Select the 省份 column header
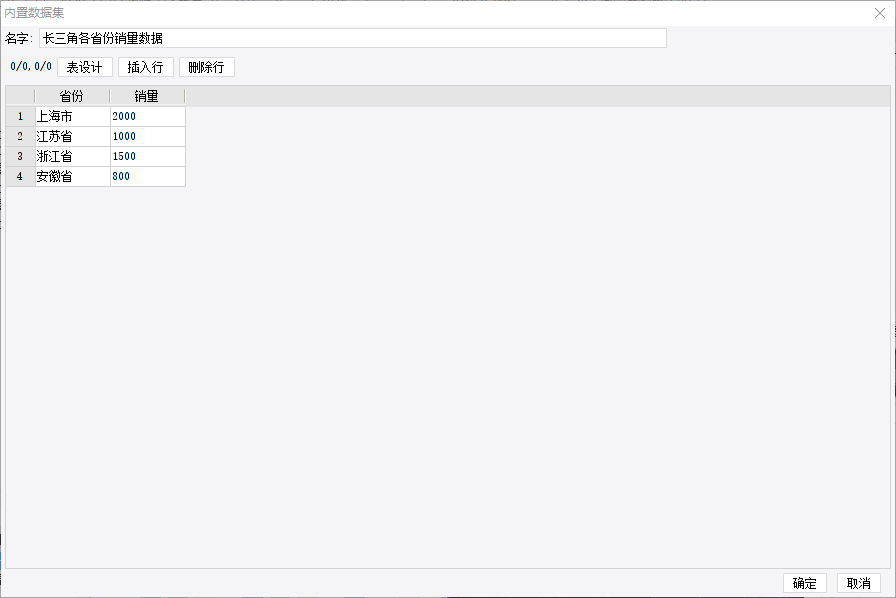896x598 pixels. click(x=72, y=96)
